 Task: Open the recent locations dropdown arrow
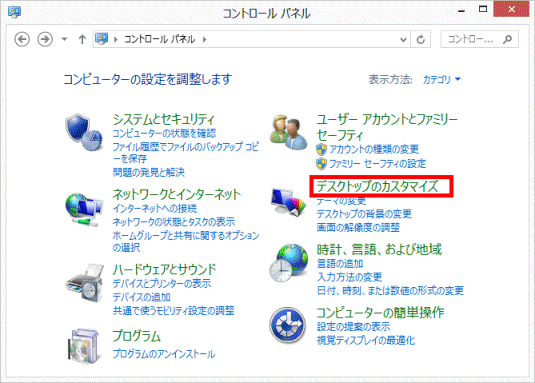tap(64, 39)
